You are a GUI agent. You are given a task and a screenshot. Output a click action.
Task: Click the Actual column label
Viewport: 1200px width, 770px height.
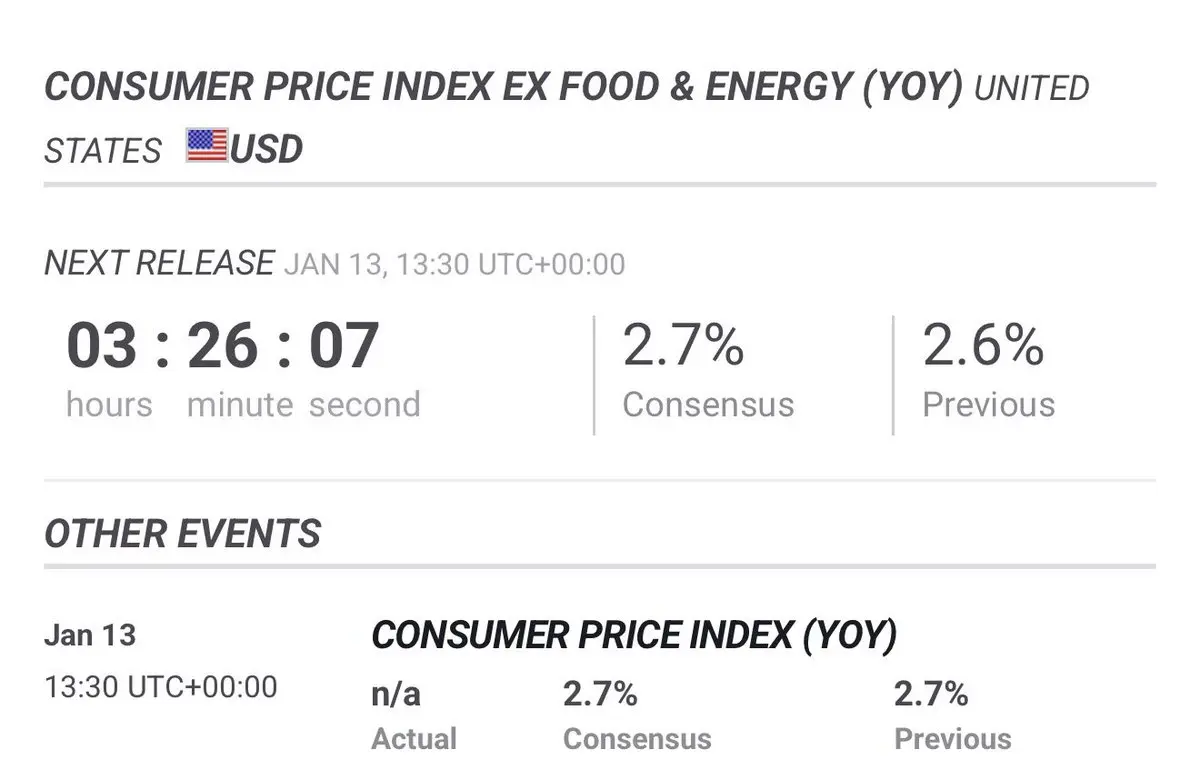[x=414, y=739]
